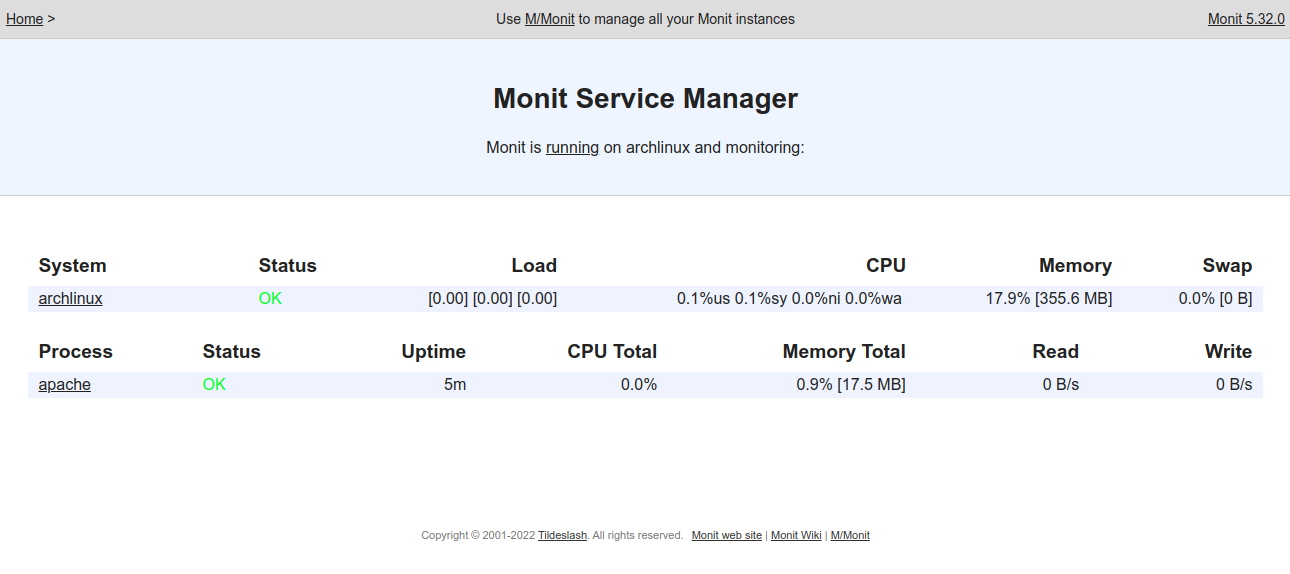Click the CPU column header

tap(886, 265)
